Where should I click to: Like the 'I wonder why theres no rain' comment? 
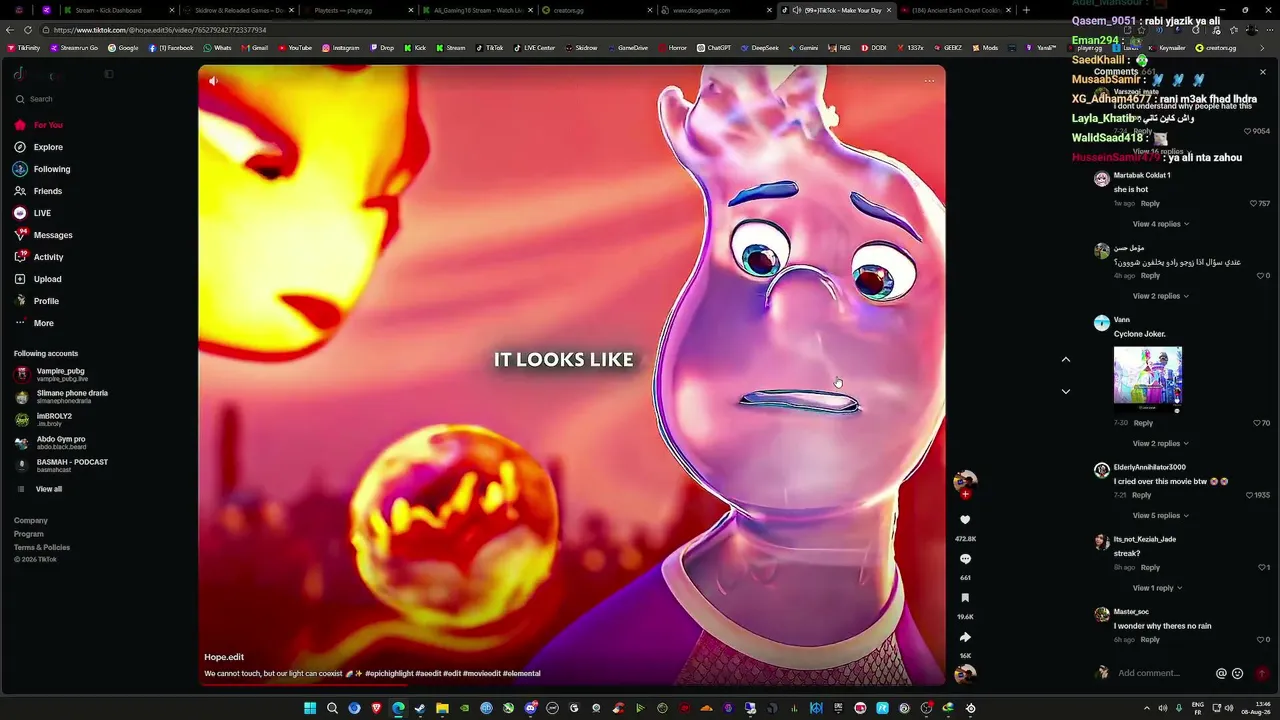tap(1261, 640)
